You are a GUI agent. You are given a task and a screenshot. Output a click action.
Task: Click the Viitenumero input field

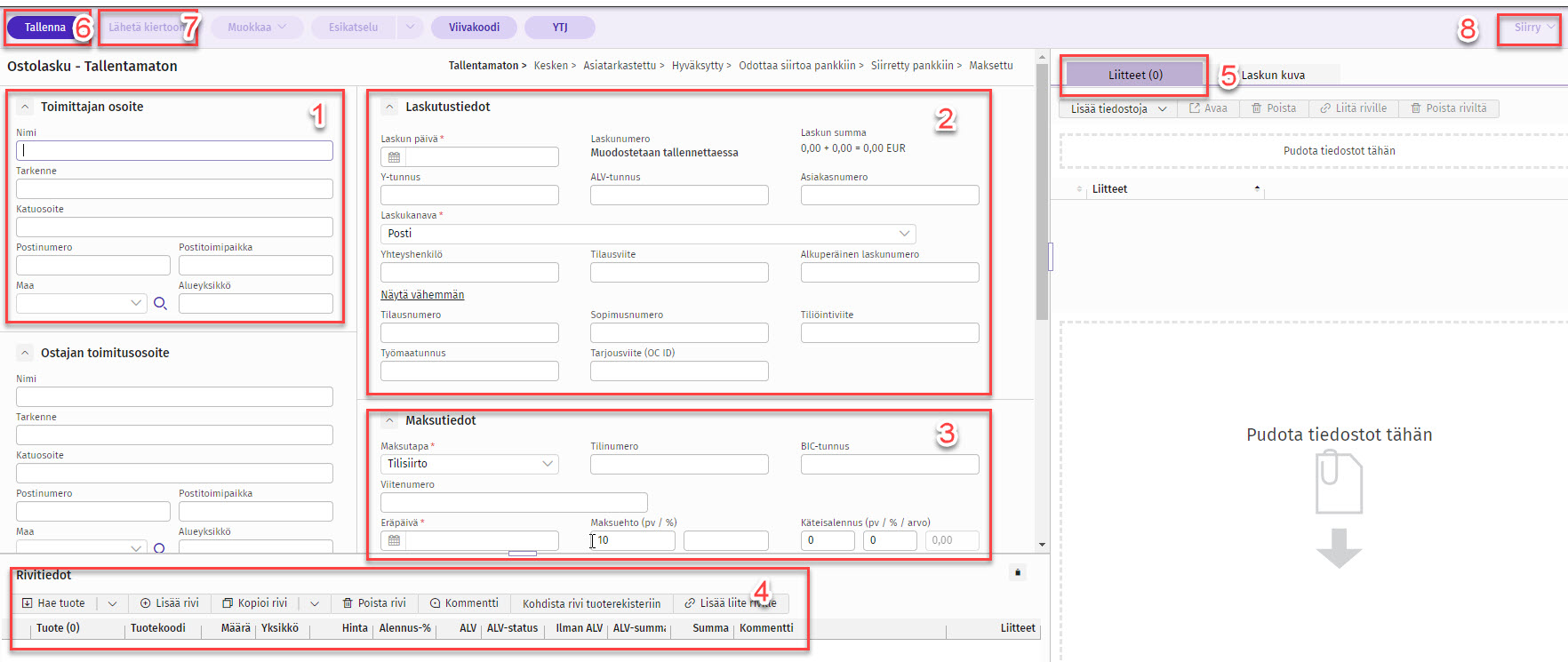click(514, 502)
